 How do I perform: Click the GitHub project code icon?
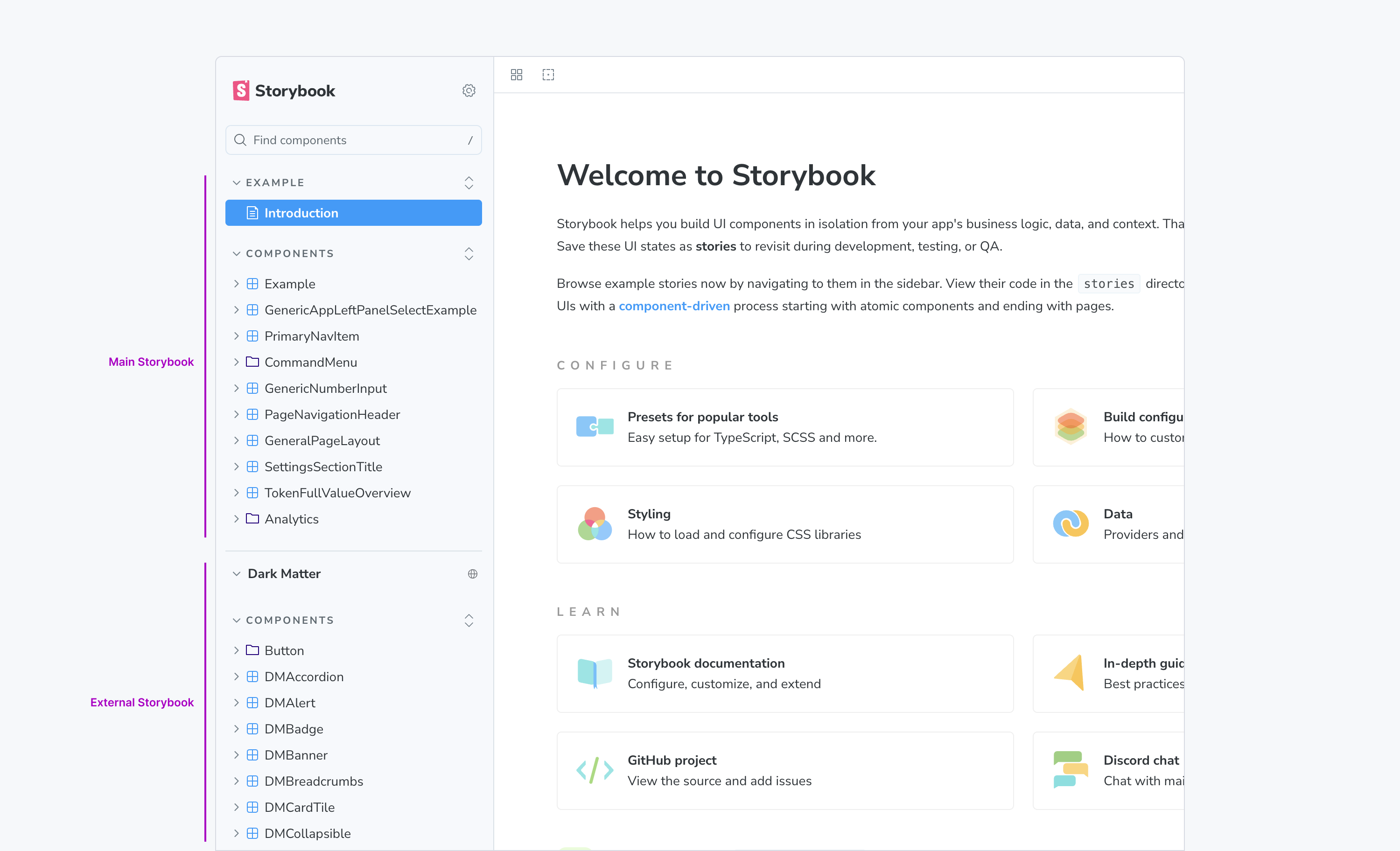pos(595,770)
